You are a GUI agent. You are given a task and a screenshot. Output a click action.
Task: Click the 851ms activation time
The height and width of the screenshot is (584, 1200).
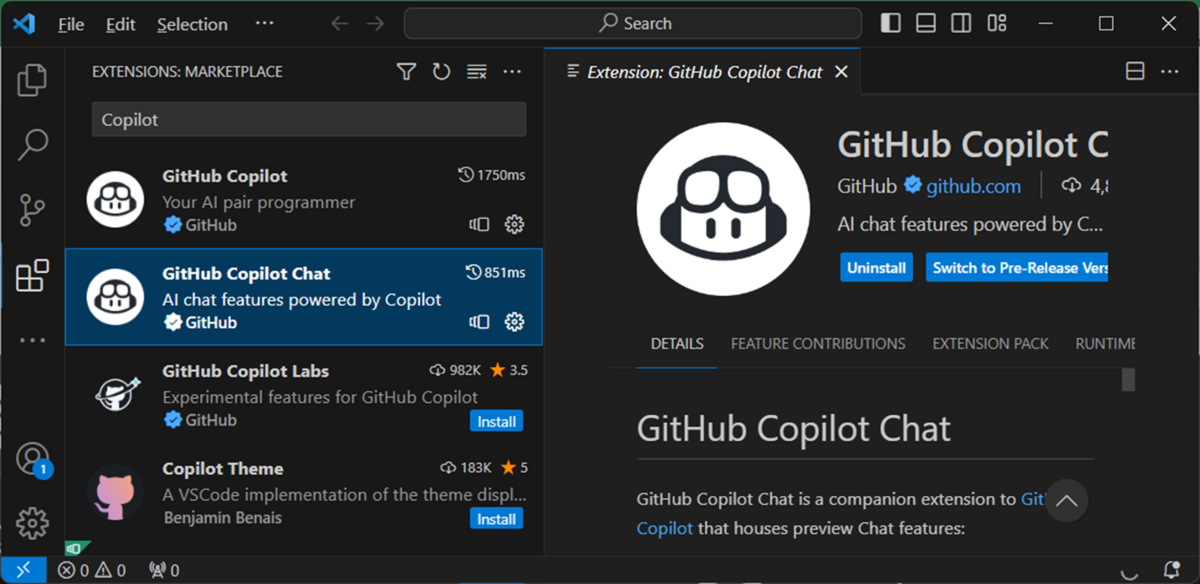point(496,272)
